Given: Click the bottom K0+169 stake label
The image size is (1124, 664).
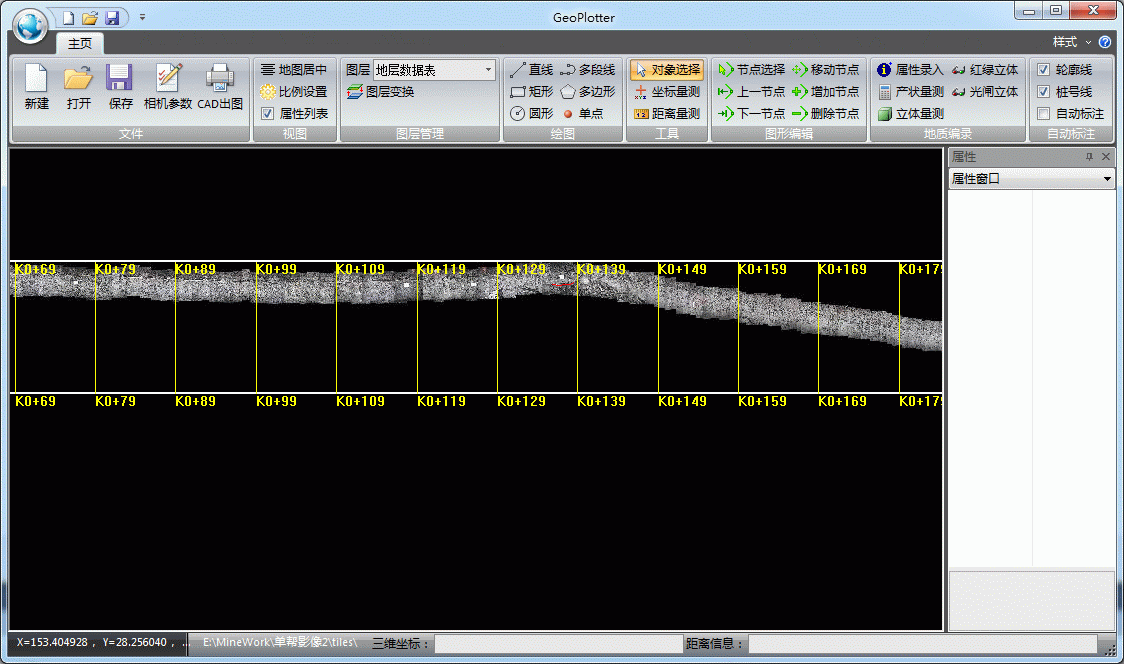Looking at the screenshot, I should click(x=842, y=401).
